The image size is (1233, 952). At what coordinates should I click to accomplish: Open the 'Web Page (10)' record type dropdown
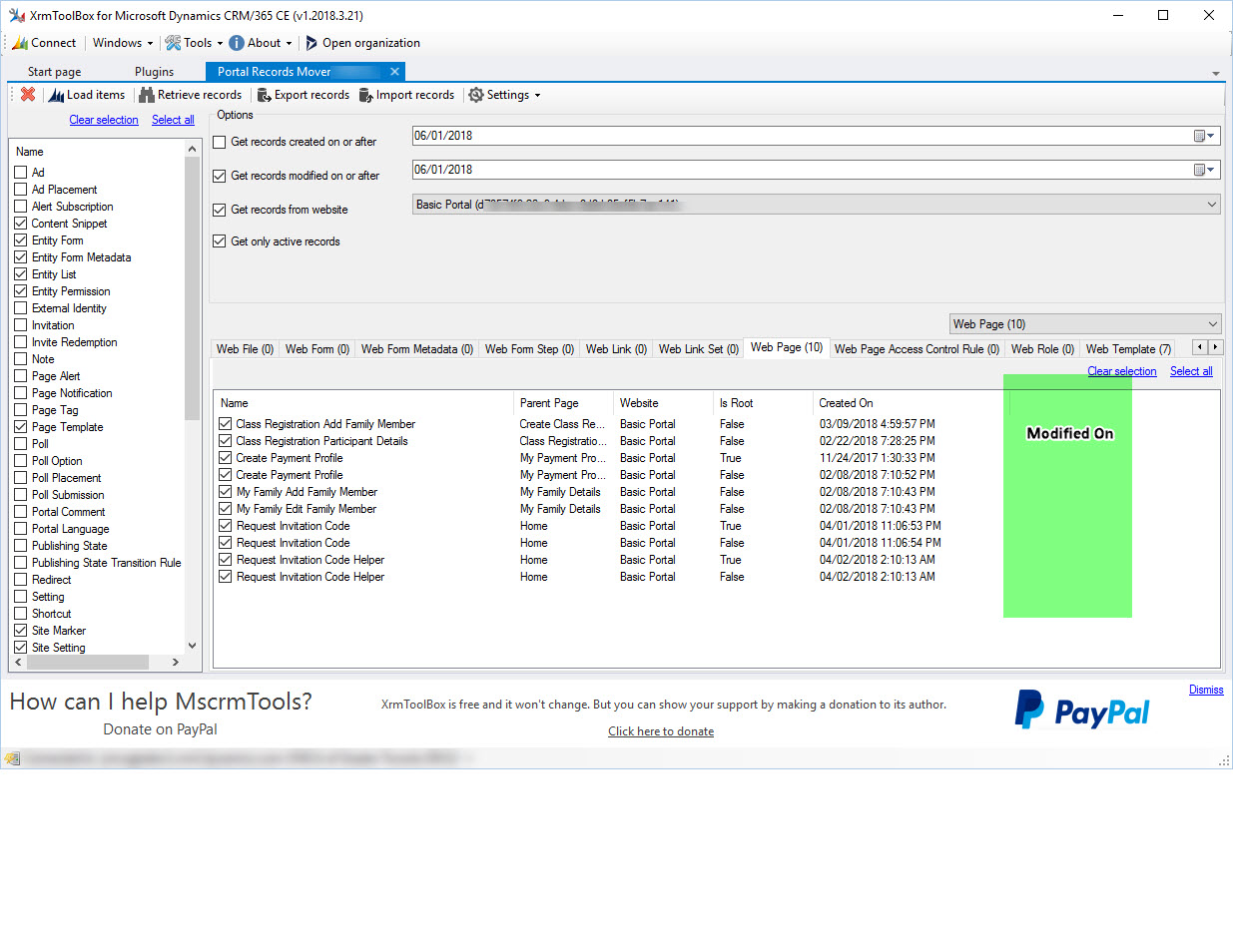(x=1211, y=323)
